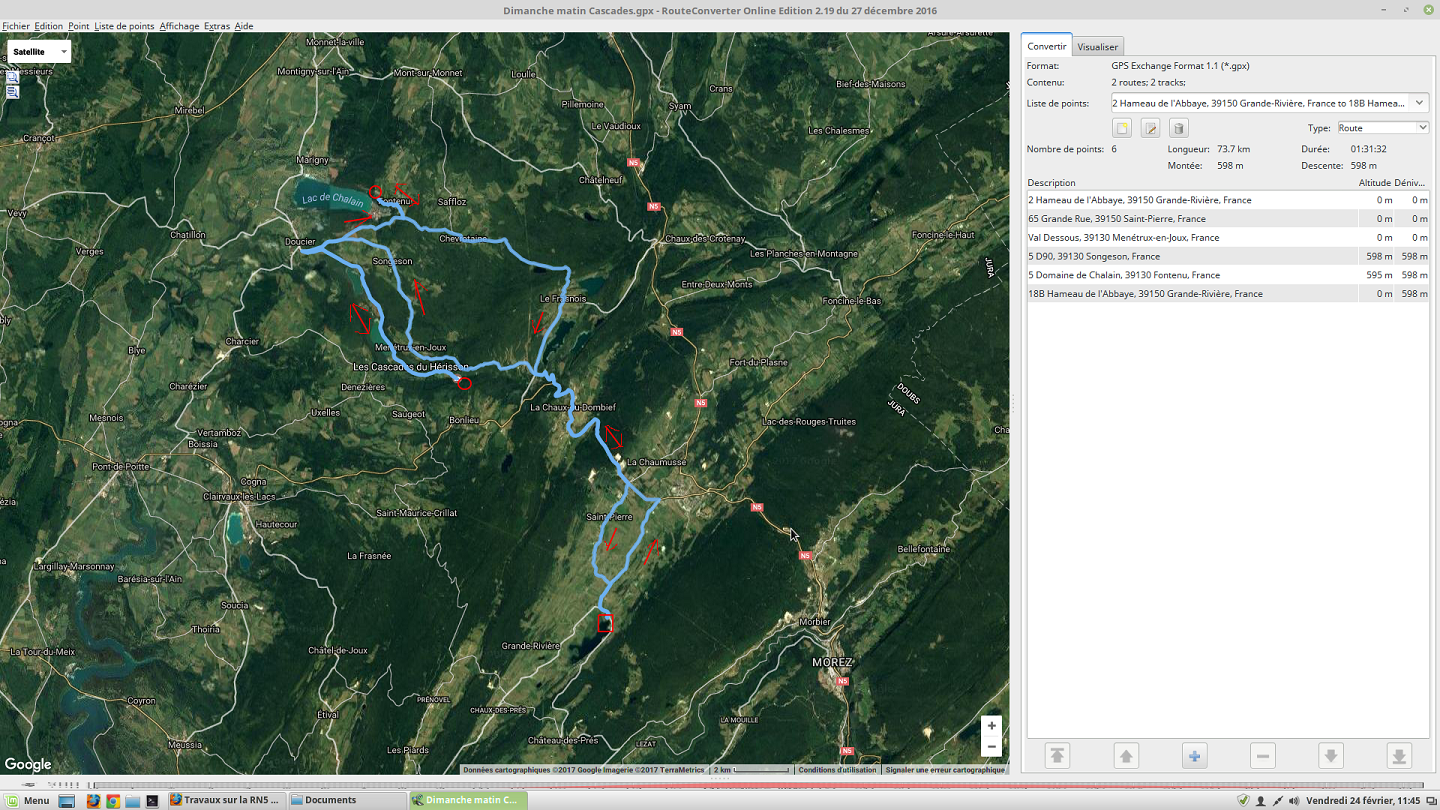Screen dimensions: 1440x810
Task: Click the Lac de Chalain label on map
Action: [332, 199]
